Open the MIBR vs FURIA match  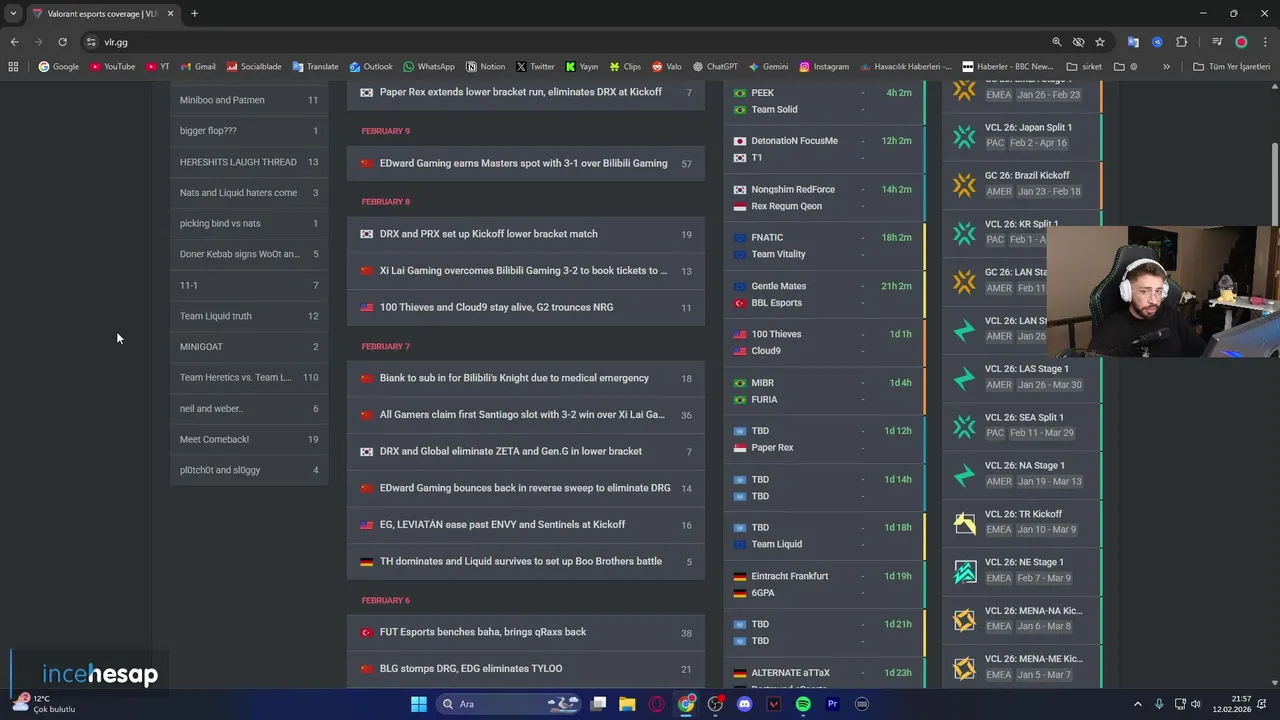click(x=824, y=391)
